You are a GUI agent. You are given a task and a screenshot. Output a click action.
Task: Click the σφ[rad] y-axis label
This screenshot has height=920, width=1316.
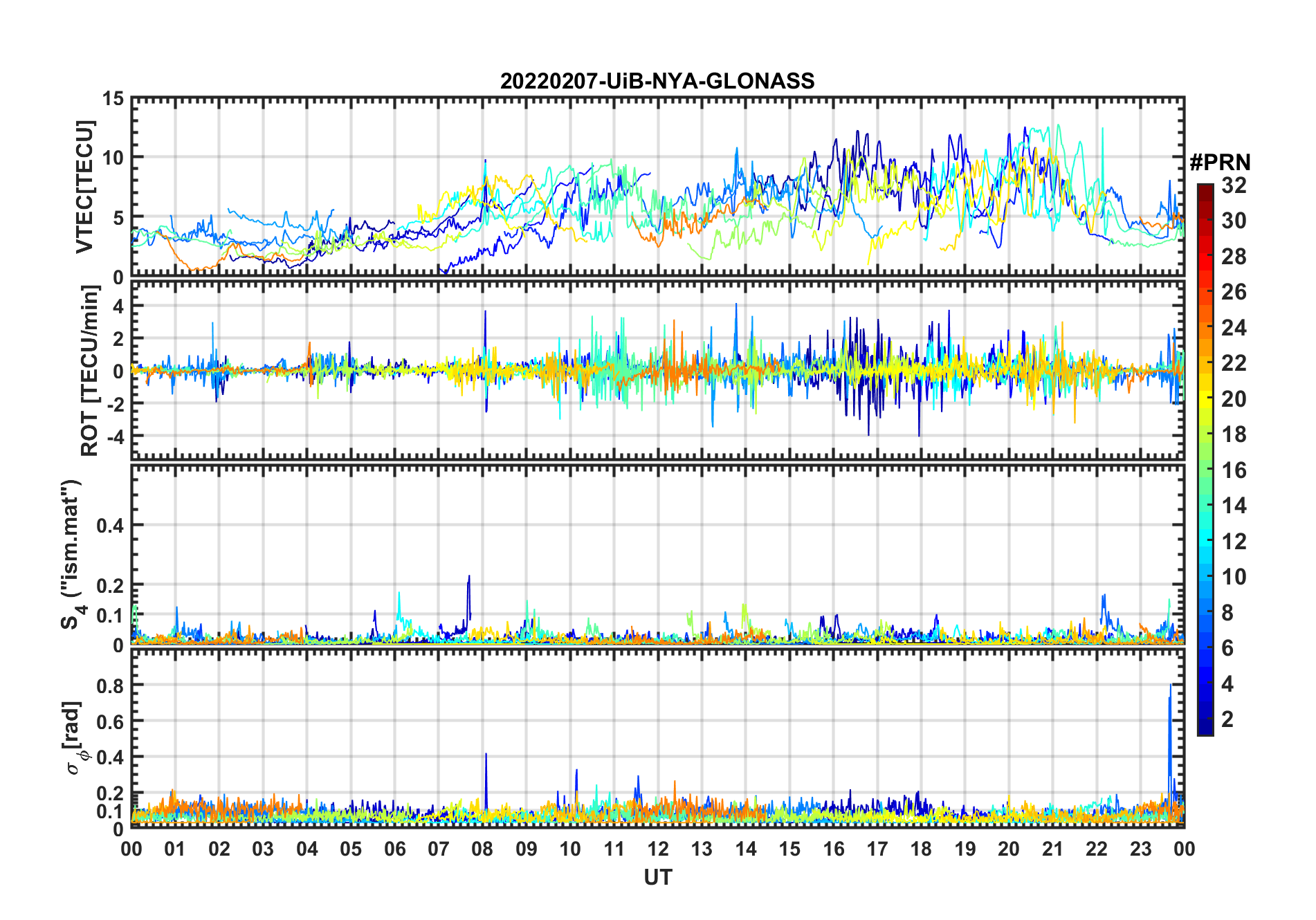(74, 738)
